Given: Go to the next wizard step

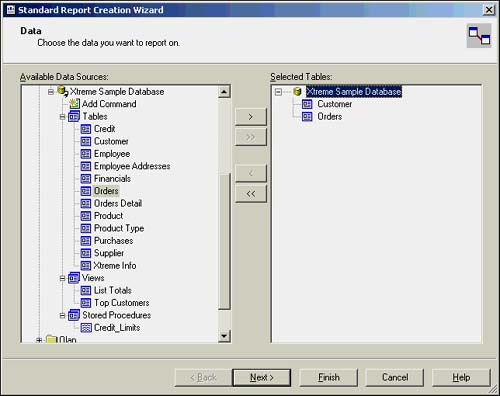Looking at the screenshot, I should coord(262,377).
